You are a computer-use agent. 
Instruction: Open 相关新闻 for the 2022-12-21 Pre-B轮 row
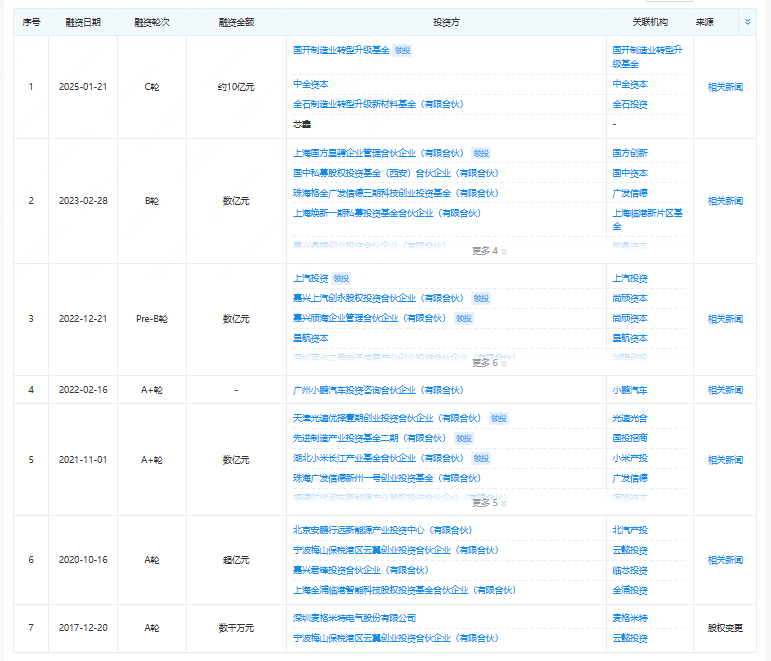click(725, 319)
